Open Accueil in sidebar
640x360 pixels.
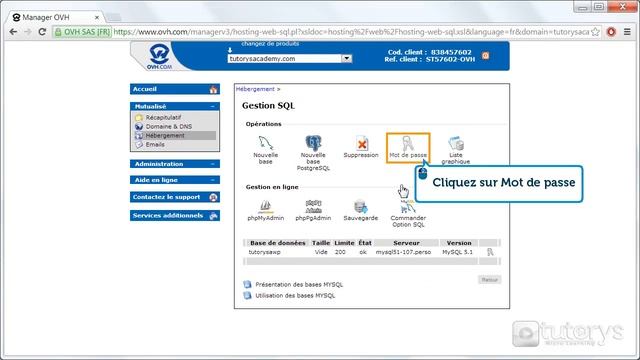click(x=175, y=89)
